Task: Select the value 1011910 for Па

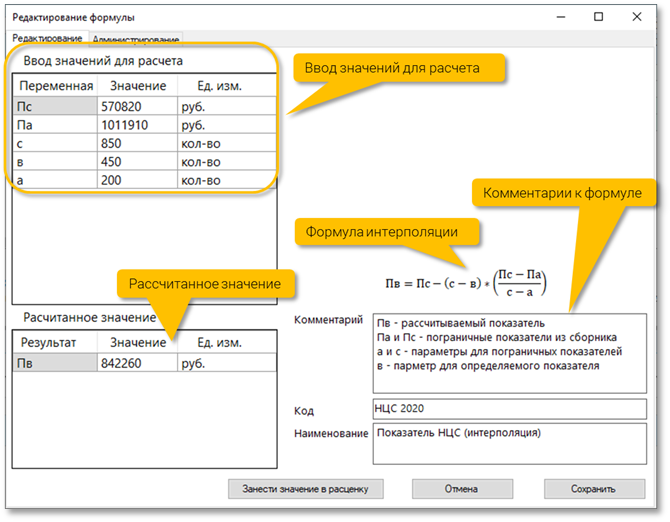Action: point(137,125)
